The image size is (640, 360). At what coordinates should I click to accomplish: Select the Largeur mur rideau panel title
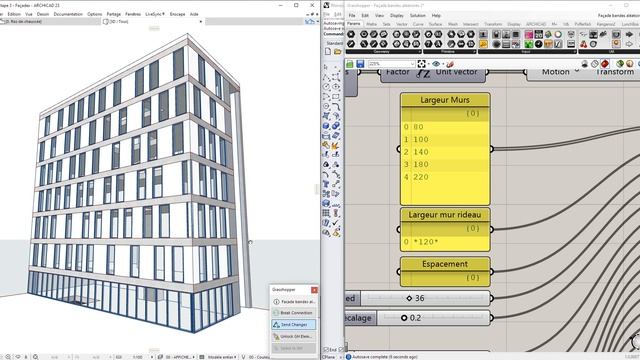(445, 215)
